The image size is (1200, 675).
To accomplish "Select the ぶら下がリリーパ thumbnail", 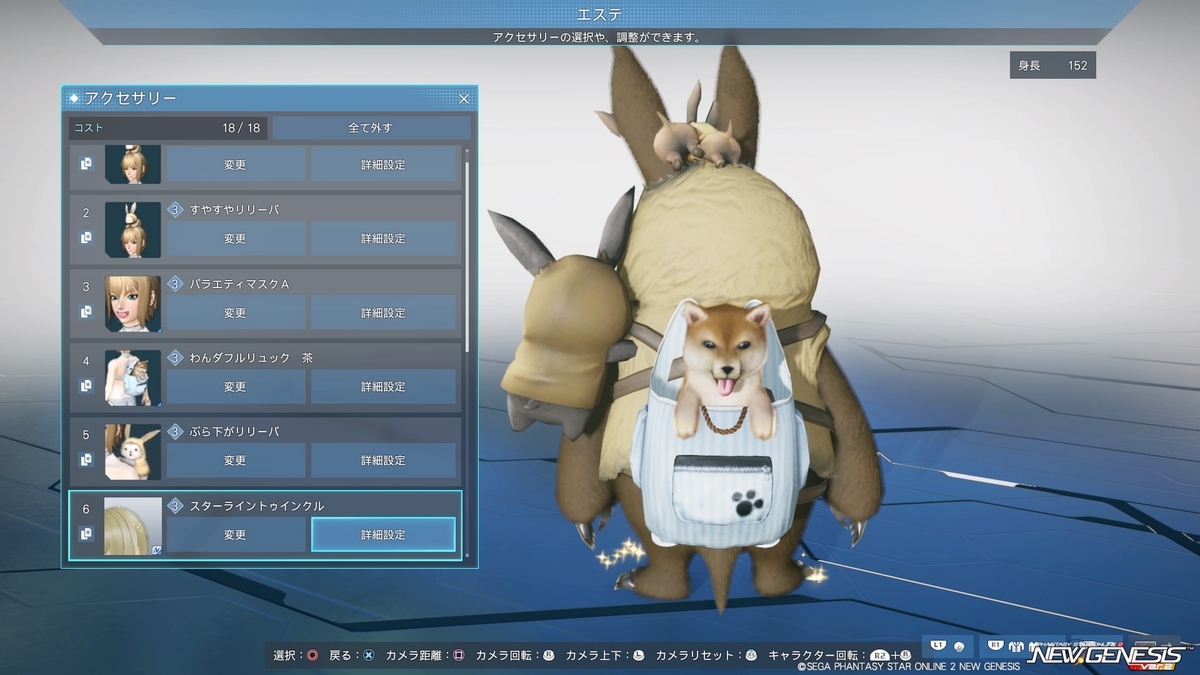I will click(x=133, y=452).
